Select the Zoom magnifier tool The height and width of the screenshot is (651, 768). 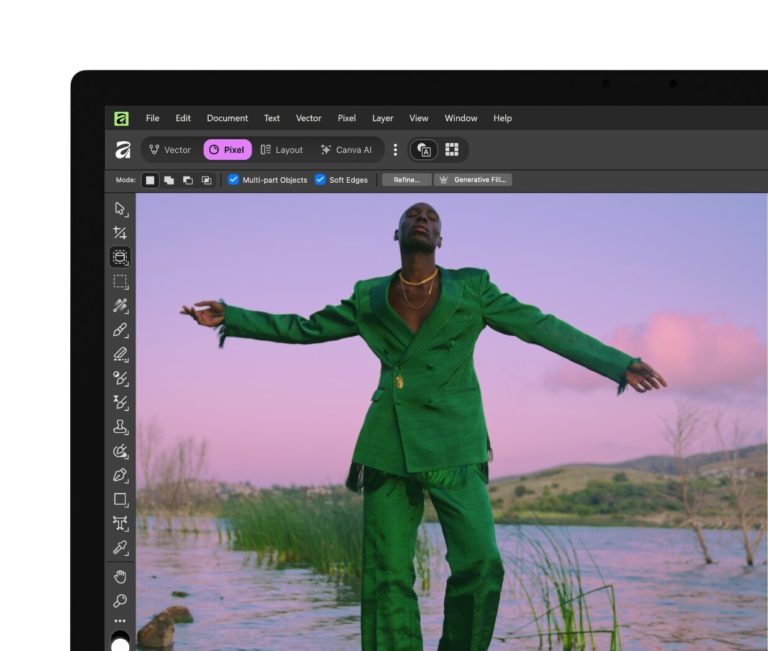click(x=120, y=601)
